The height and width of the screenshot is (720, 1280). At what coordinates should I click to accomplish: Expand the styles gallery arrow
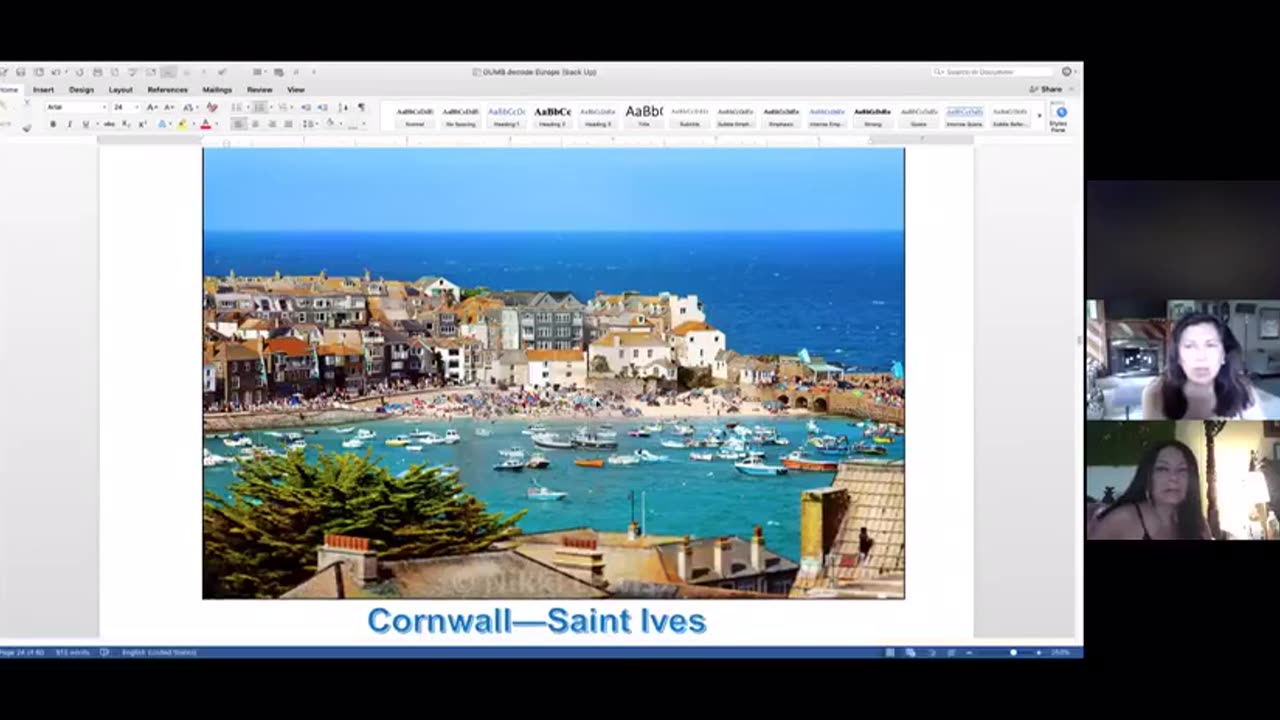tap(1039, 116)
